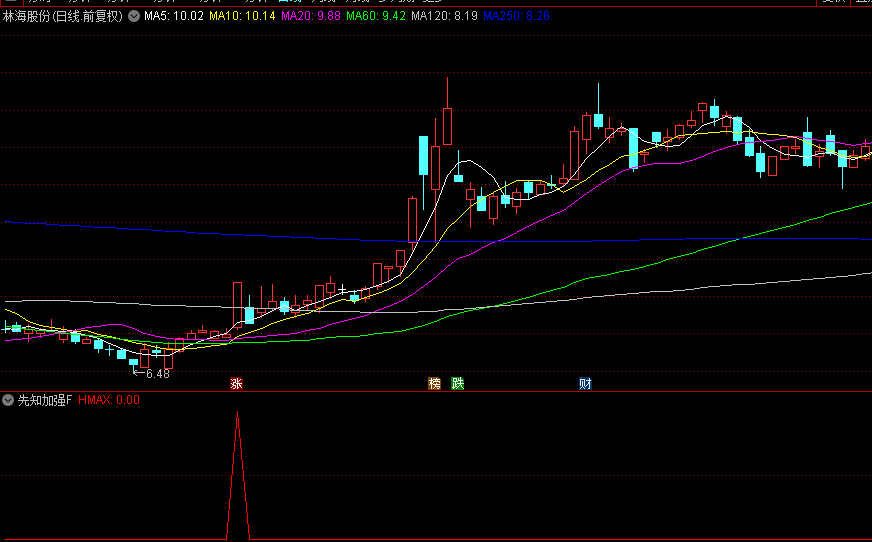Image resolution: width=872 pixels, height=542 pixels.
Task: Select the MA120: 8.19 label
Action: pos(444,16)
